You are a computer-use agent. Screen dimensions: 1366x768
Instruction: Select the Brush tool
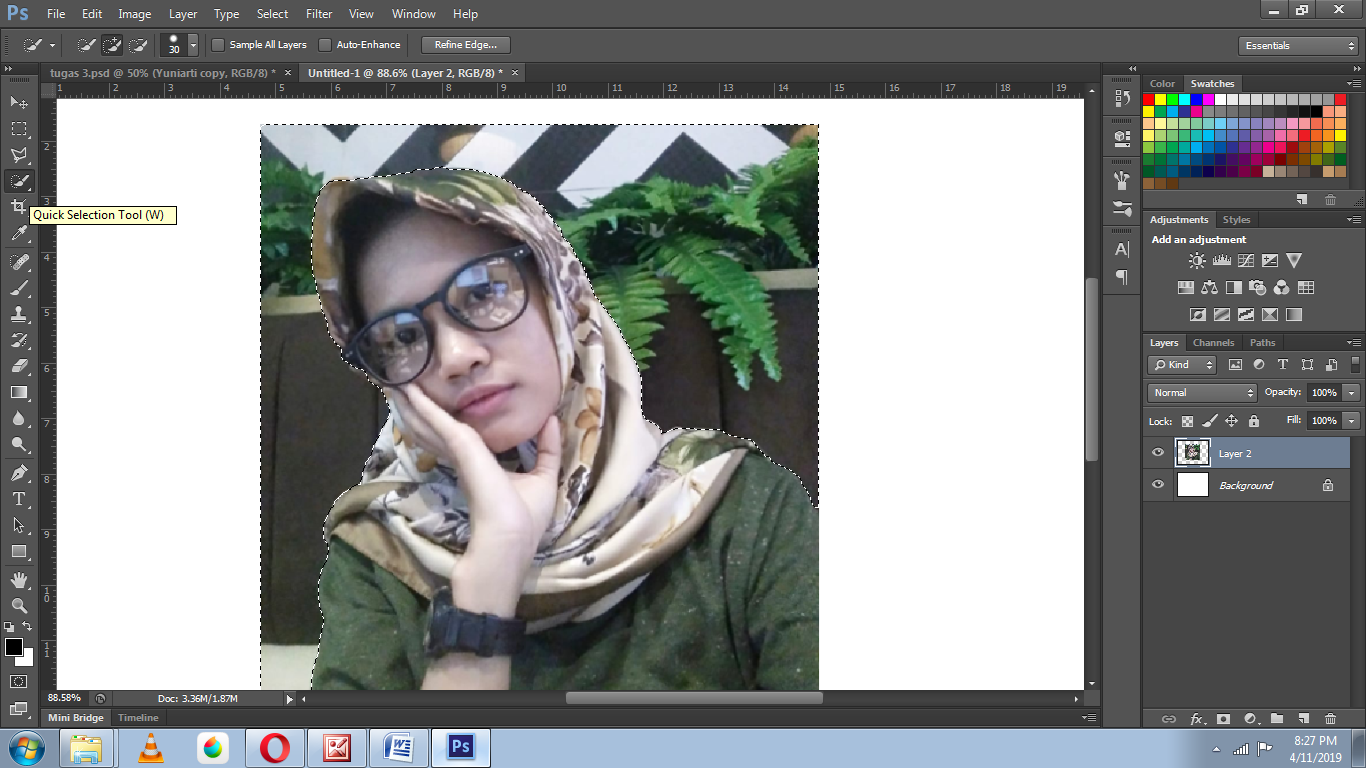coord(18,287)
